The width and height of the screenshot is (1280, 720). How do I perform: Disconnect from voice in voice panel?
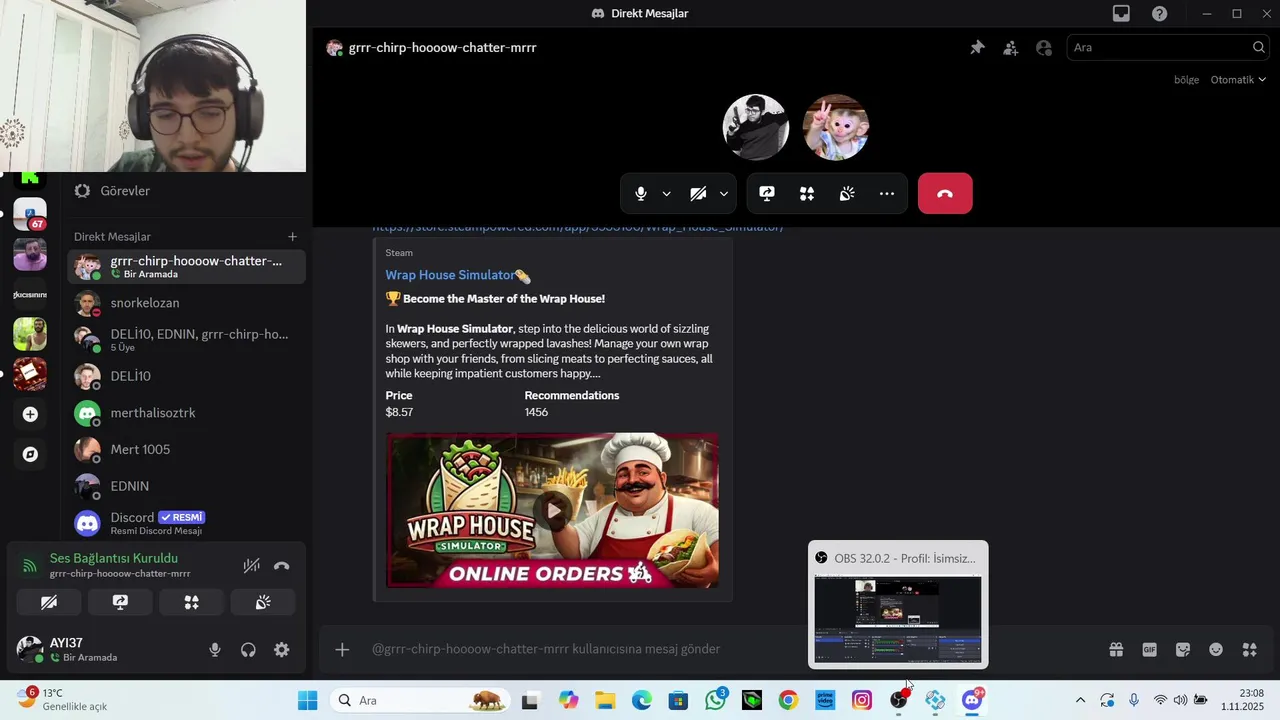(282, 566)
